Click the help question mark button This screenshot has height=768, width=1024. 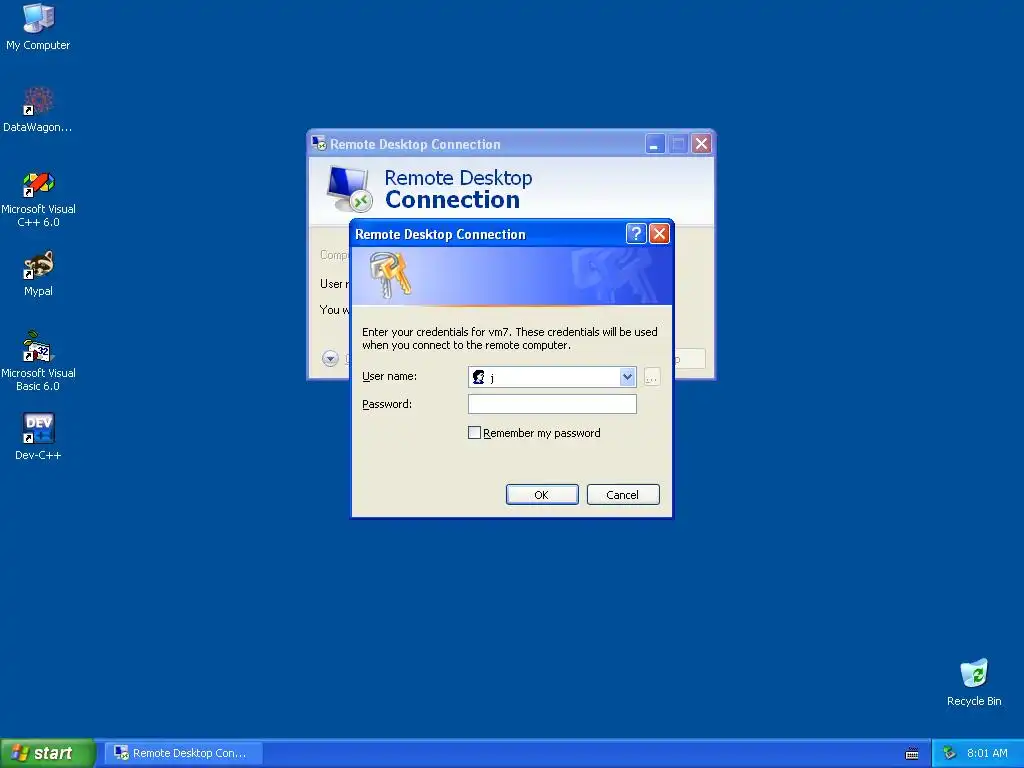[x=636, y=234]
